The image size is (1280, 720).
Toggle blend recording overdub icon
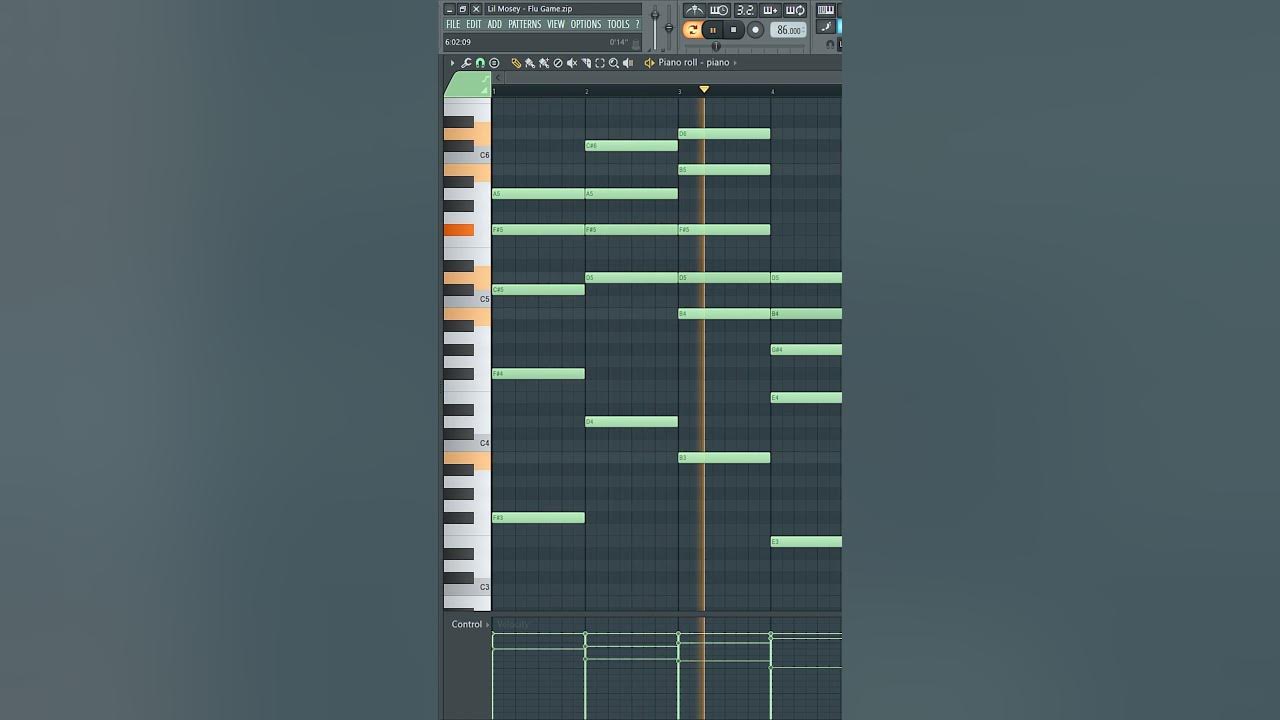click(x=771, y=10)
